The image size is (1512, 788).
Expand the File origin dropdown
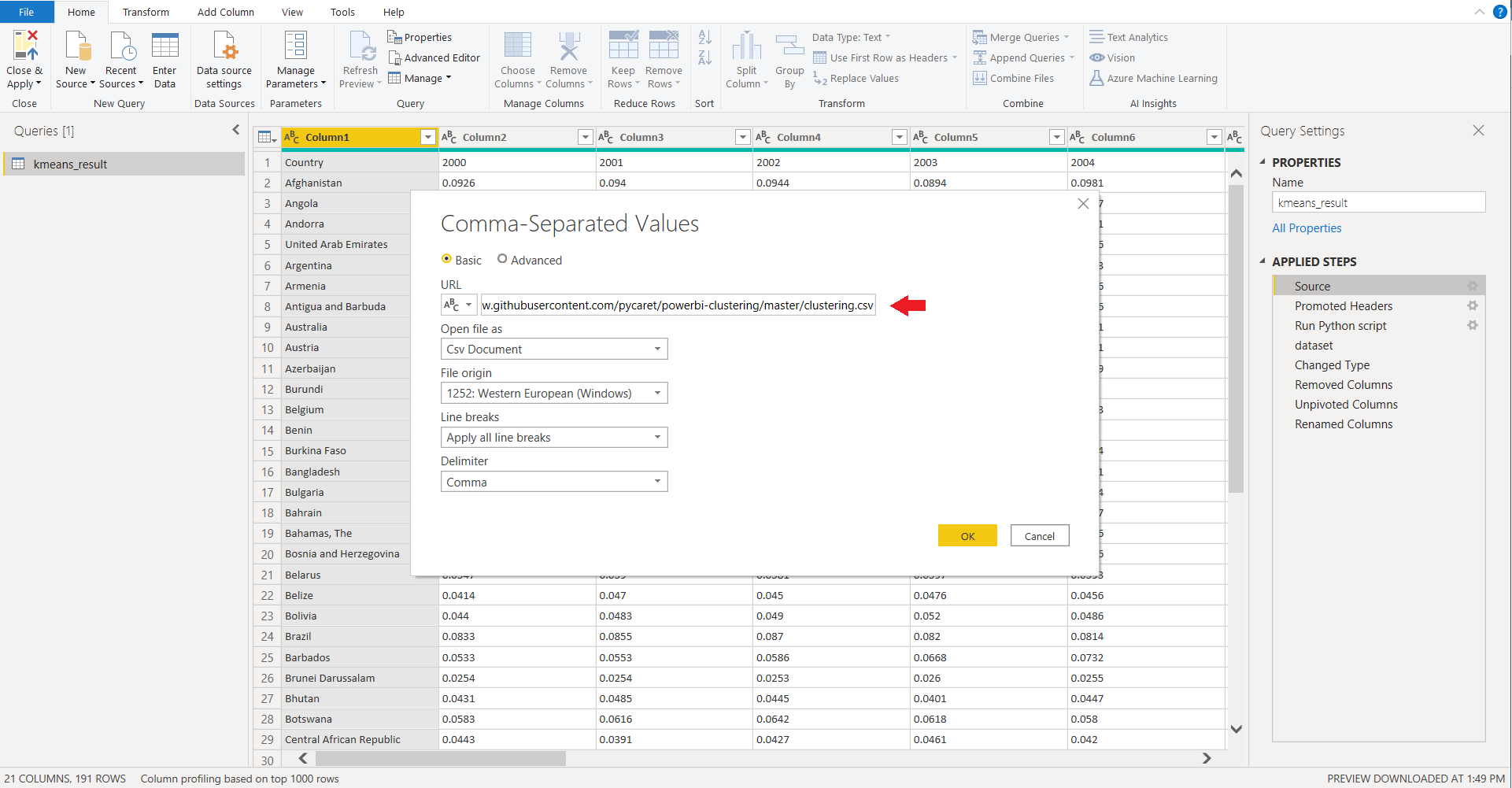click(553, 394)
